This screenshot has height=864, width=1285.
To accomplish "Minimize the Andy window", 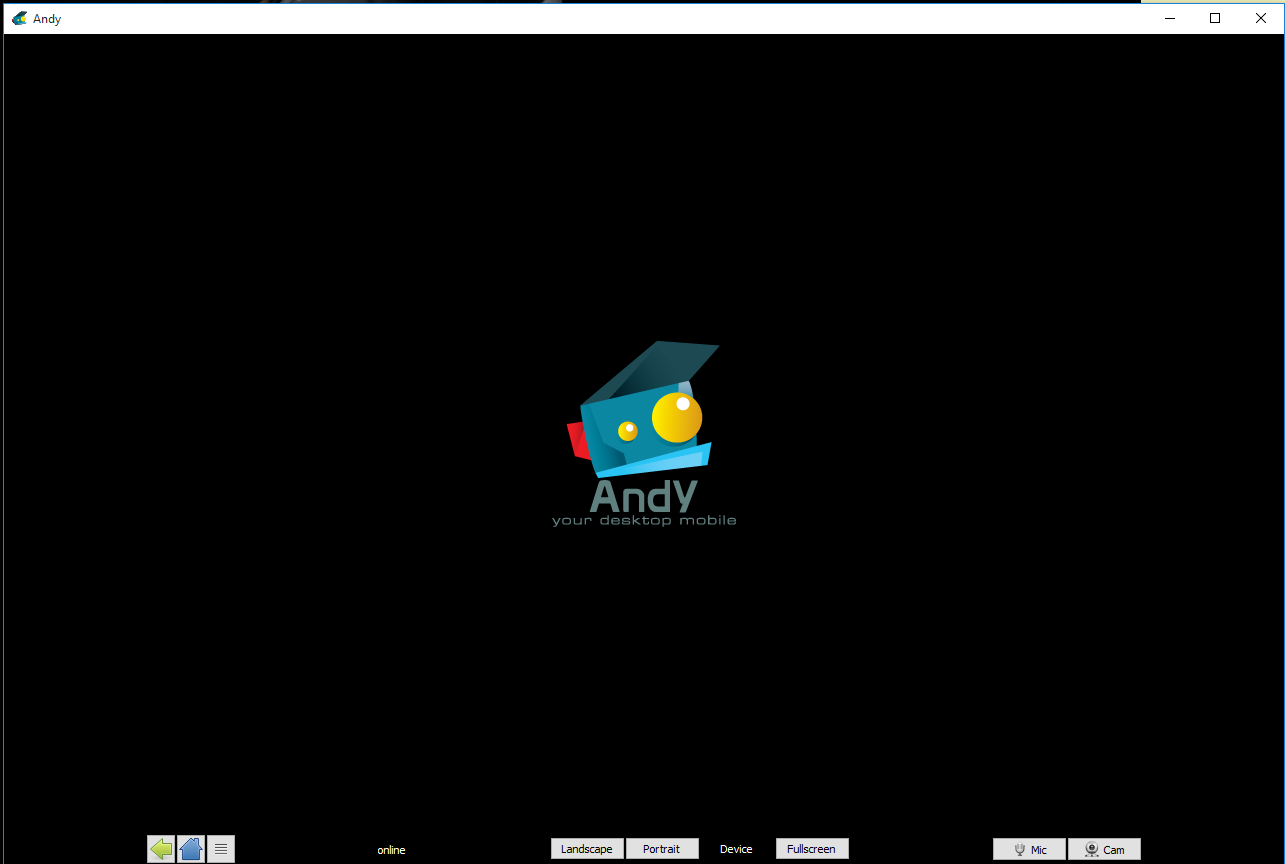I will pos(1170,18).
